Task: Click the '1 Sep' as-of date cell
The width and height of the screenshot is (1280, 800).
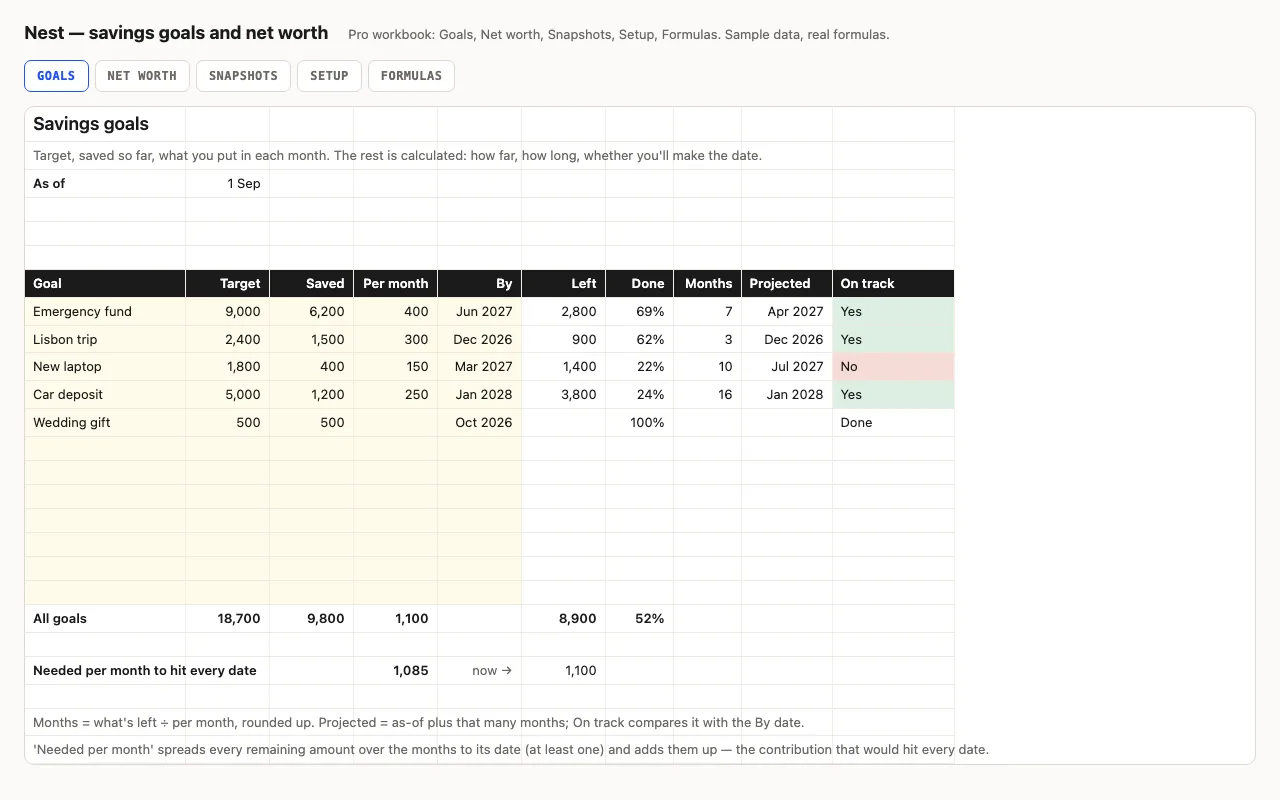Action: point(228,184)
